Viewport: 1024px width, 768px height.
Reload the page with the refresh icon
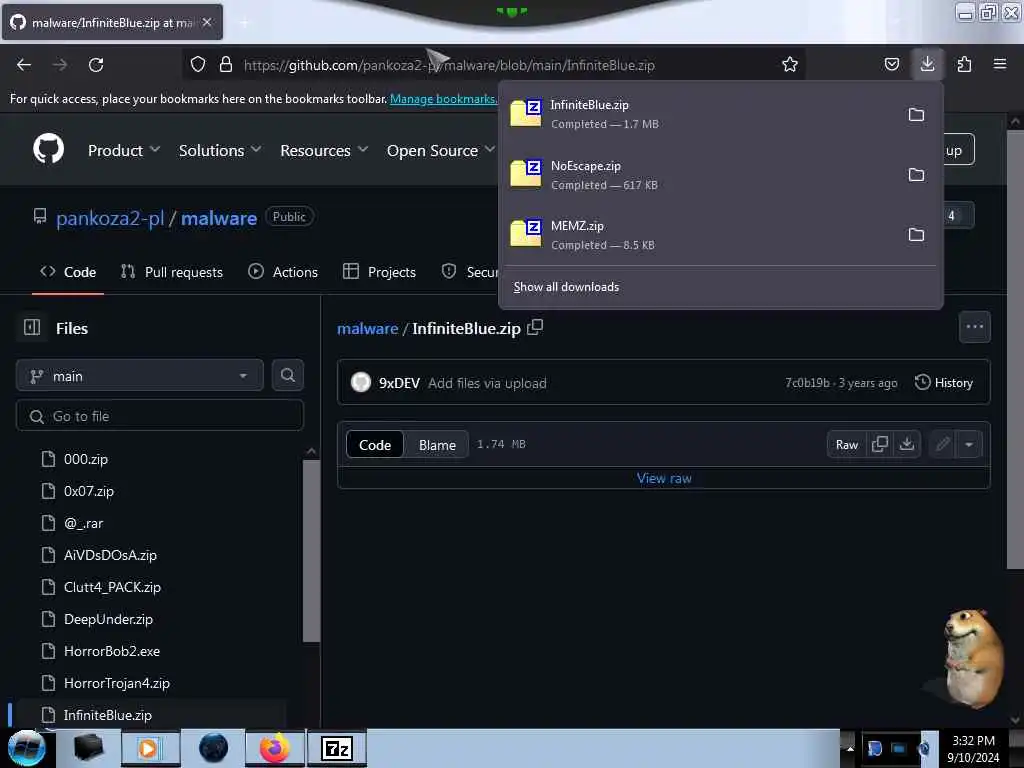click(x=96, y=65)
